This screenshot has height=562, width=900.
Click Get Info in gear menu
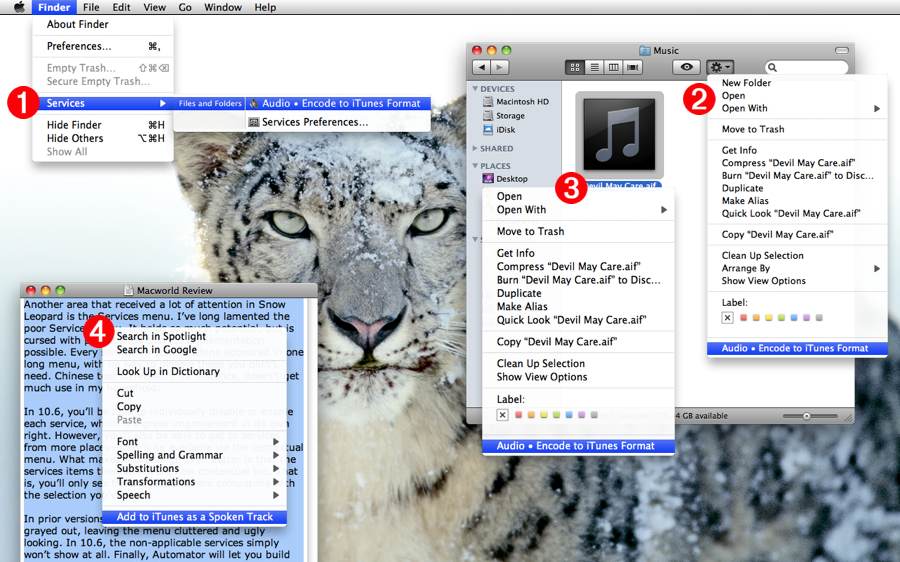(x=739, y=150)
